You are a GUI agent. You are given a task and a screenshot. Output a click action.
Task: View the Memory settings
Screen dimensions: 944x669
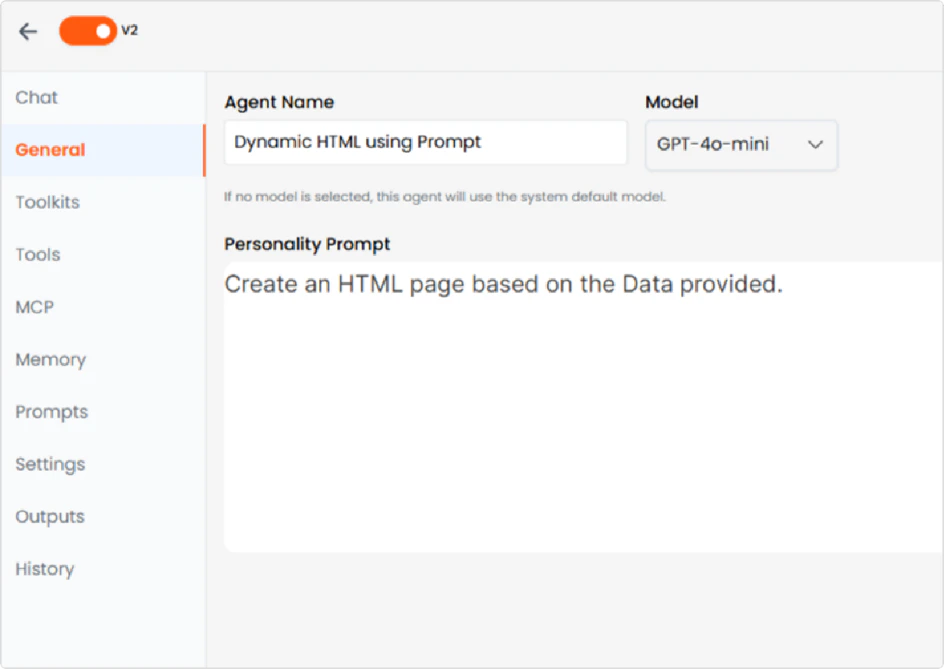point(50,359)
